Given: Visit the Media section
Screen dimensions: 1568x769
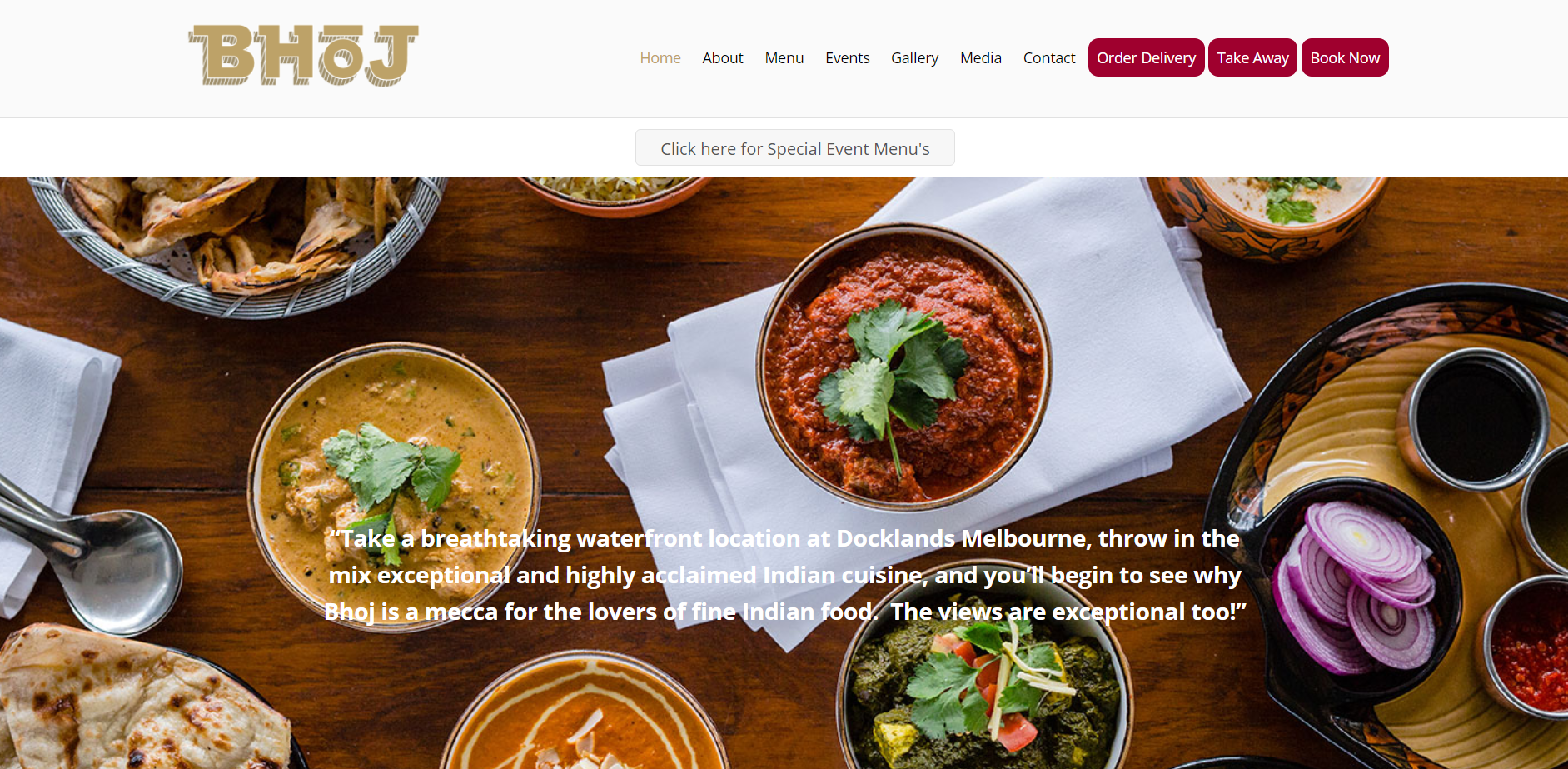Looking at the screenshot, I should coord(981,57).
